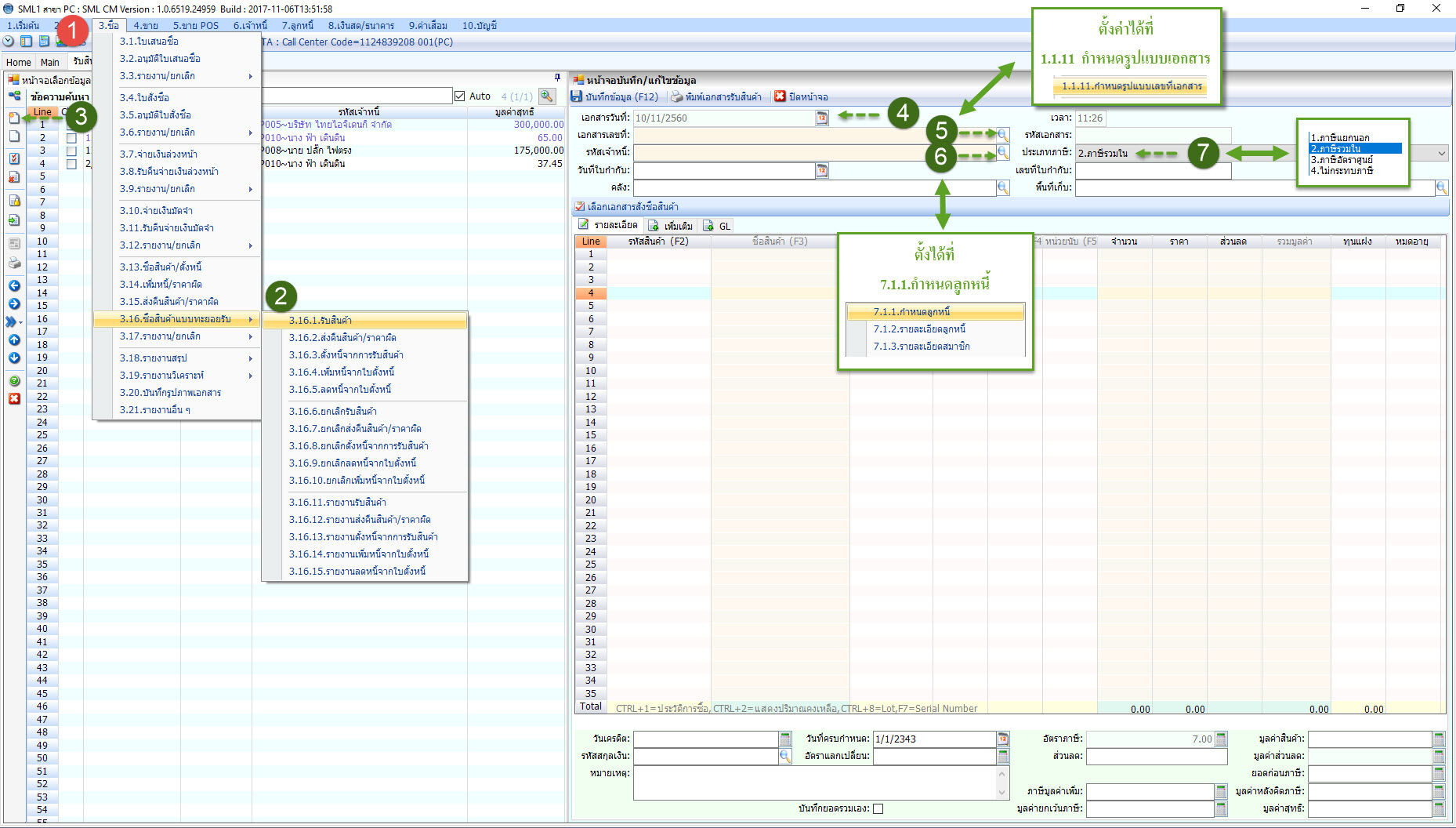This screenshot has width=1456, height=828.
Task: Click the magnifier search button beside Auto
Action: pos(547,96)
